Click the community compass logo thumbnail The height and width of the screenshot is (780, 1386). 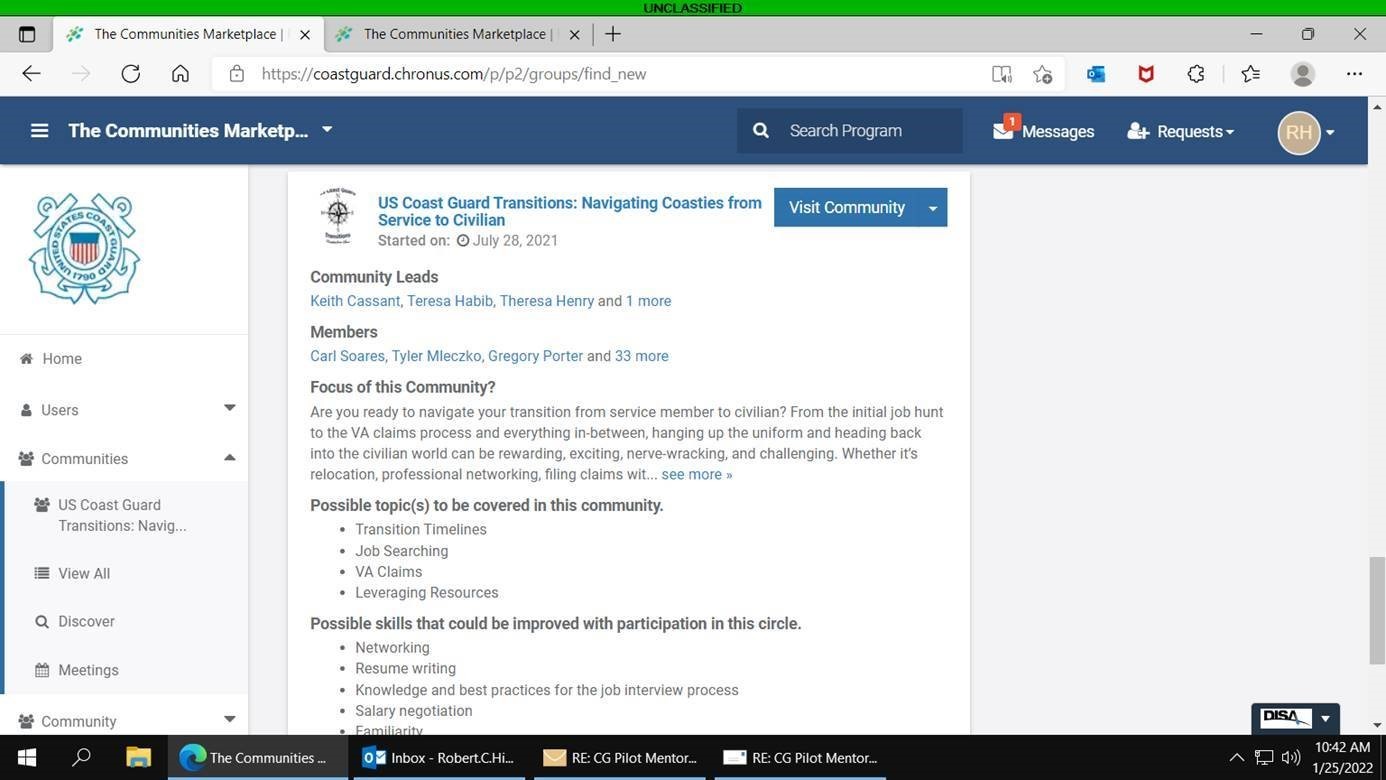click(x=338, y=215)
